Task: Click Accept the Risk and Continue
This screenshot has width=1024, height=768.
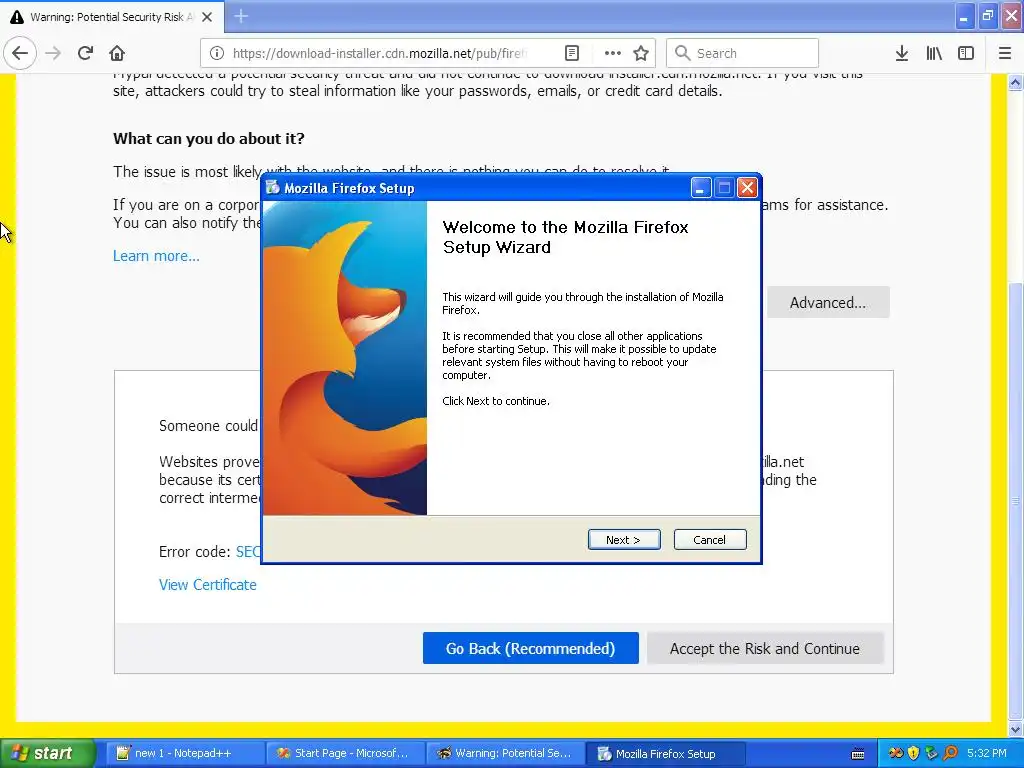Action: 765,648
